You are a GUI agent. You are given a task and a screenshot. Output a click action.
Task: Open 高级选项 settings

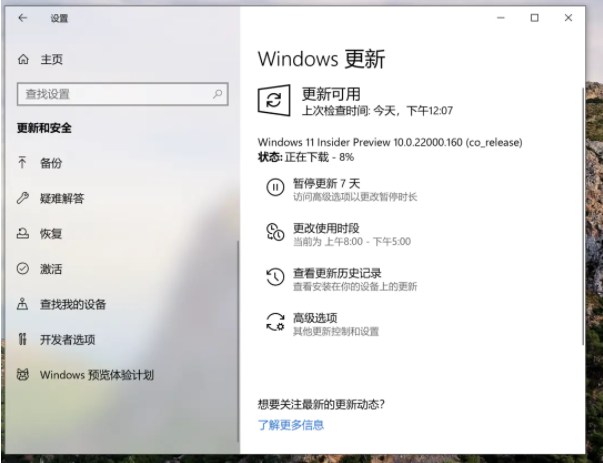(x=315, y=318)
